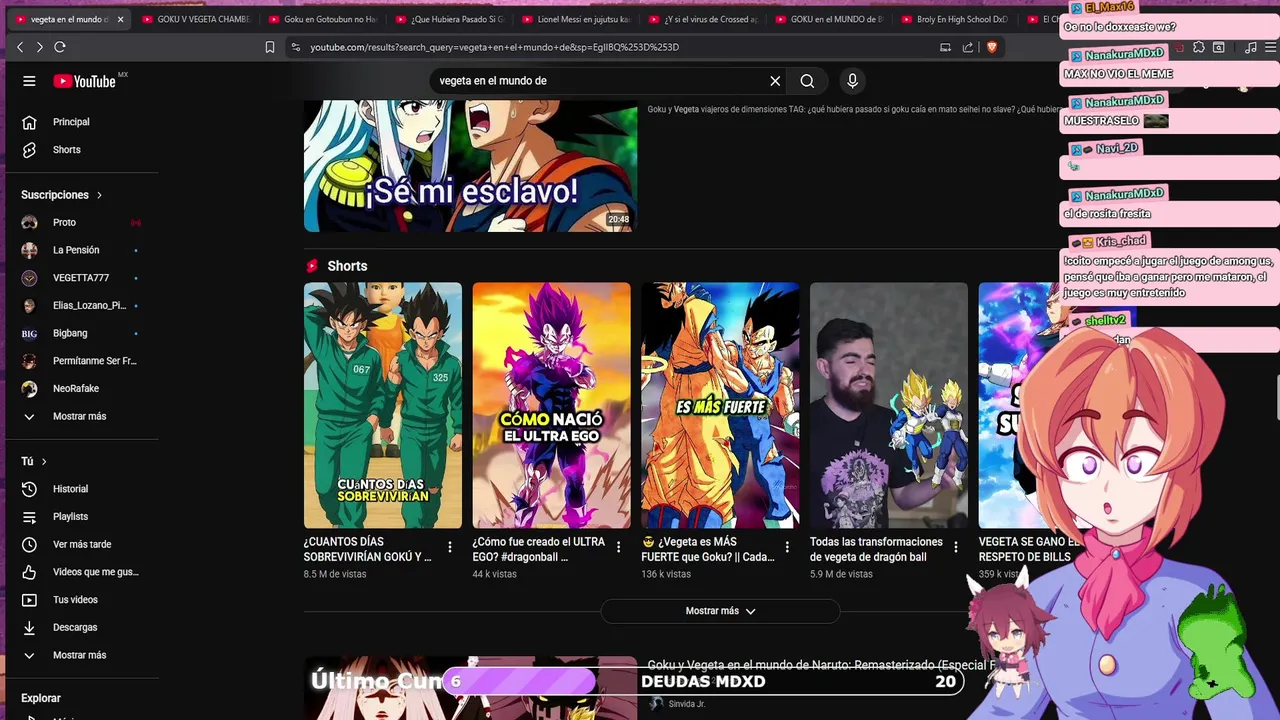Open Es más fuerte short thumbnail
This screenshot has width=1280, height=720.
[720, 405]
